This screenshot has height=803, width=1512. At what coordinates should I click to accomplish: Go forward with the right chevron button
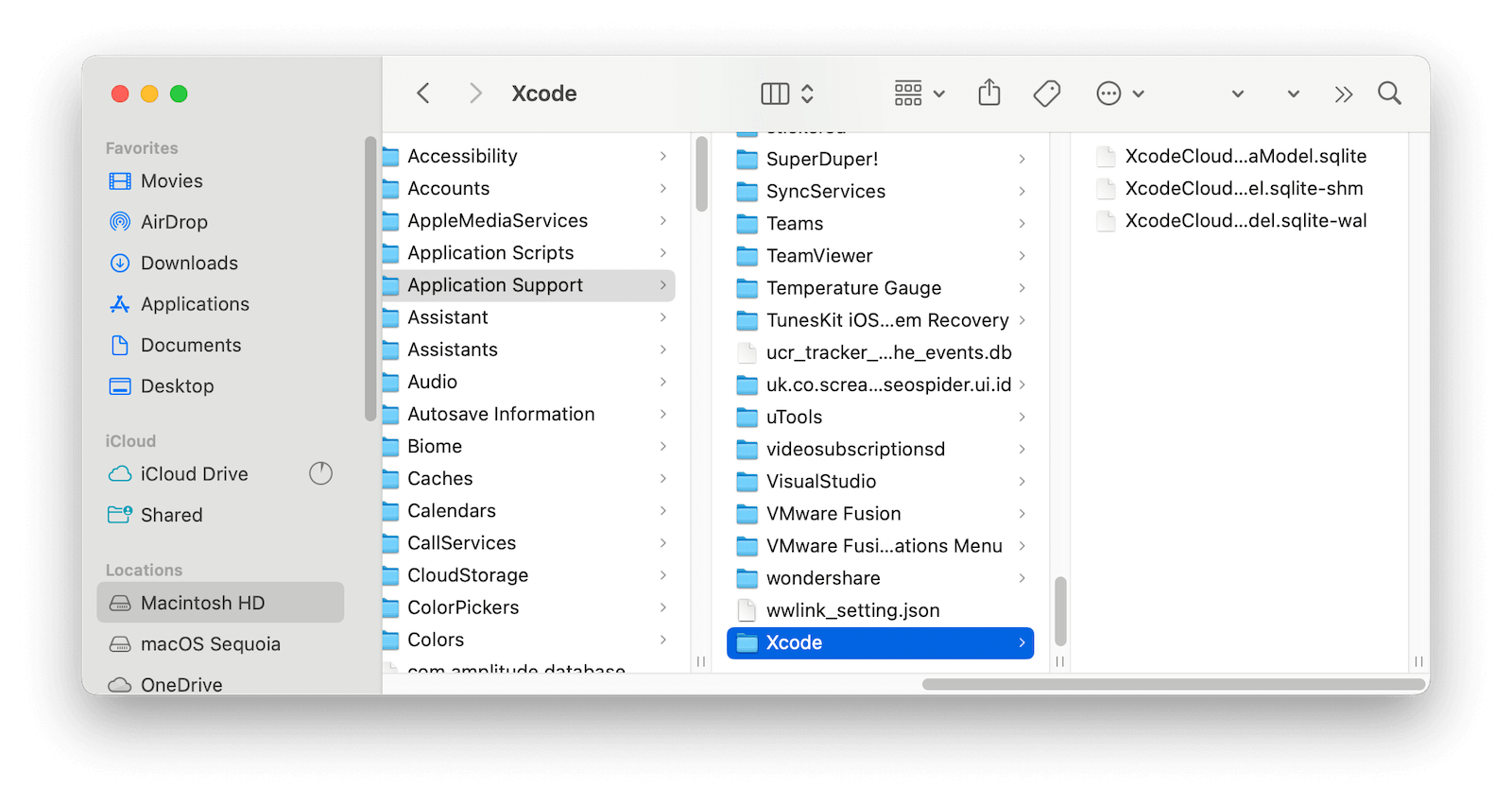click(x=475, y=94)
